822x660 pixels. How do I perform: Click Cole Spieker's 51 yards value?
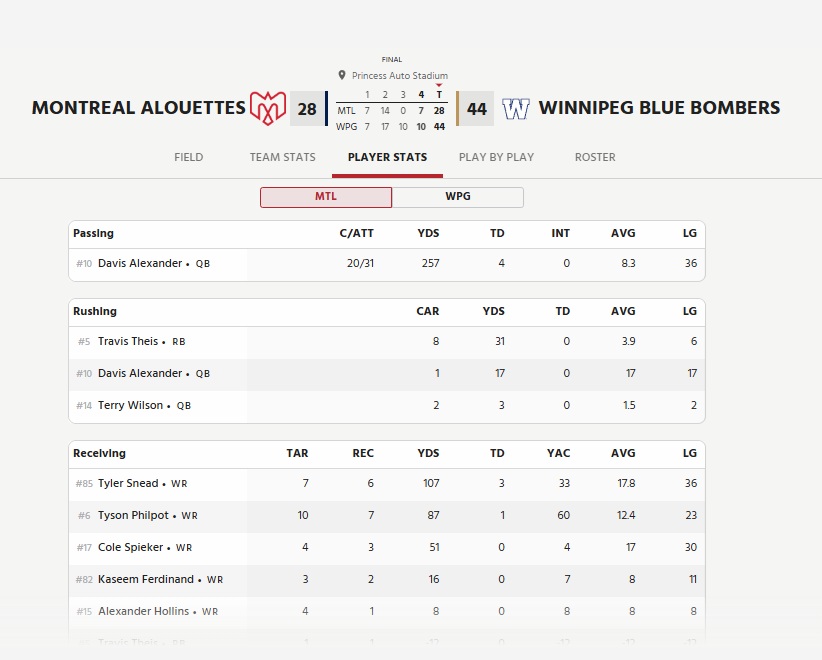434,548
